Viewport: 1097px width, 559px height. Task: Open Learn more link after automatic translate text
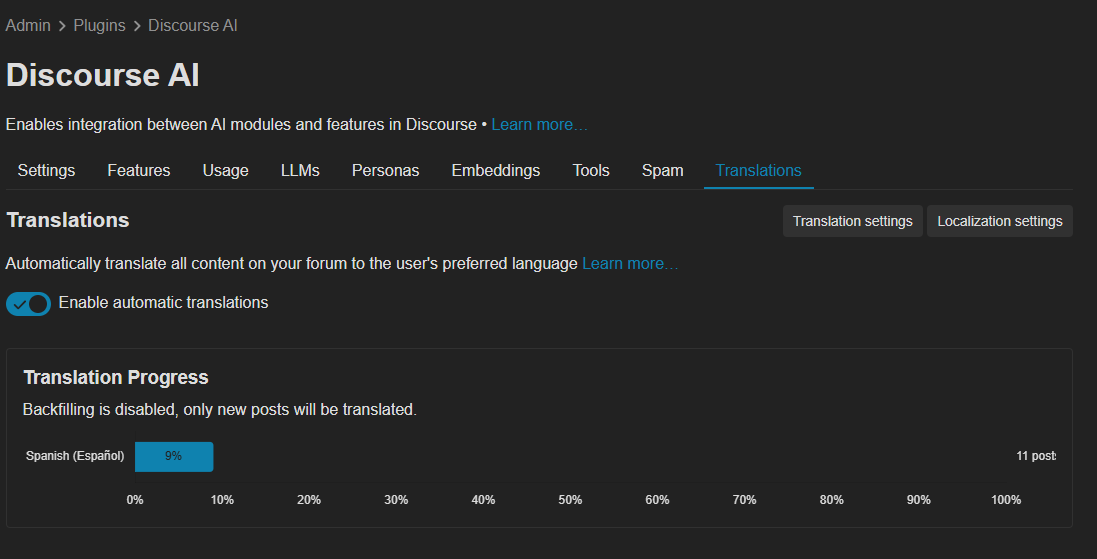(x=630, y=264)
